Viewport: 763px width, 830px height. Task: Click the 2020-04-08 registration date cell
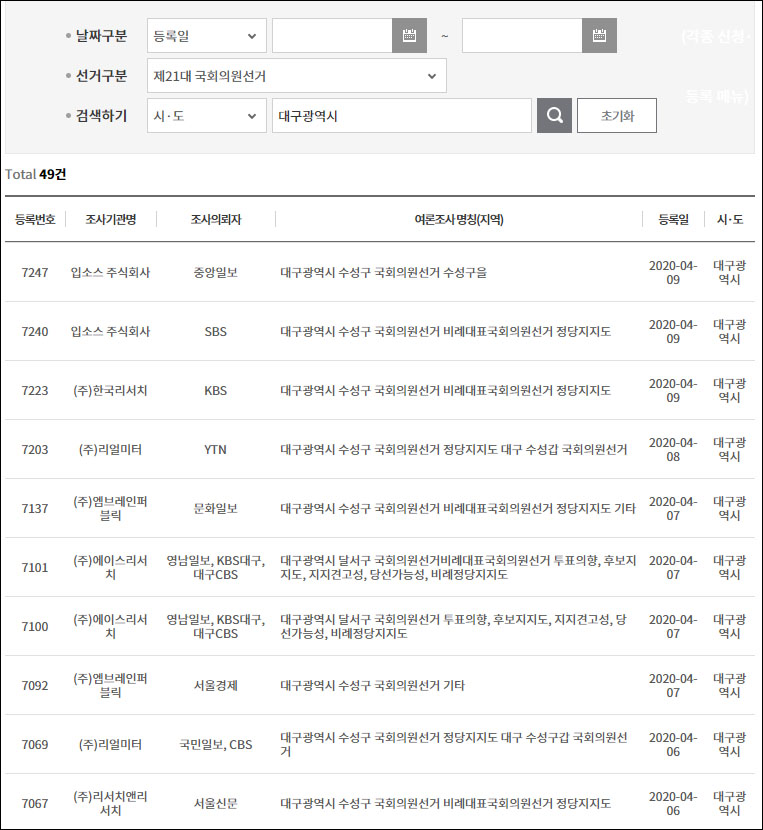[673, 449]
